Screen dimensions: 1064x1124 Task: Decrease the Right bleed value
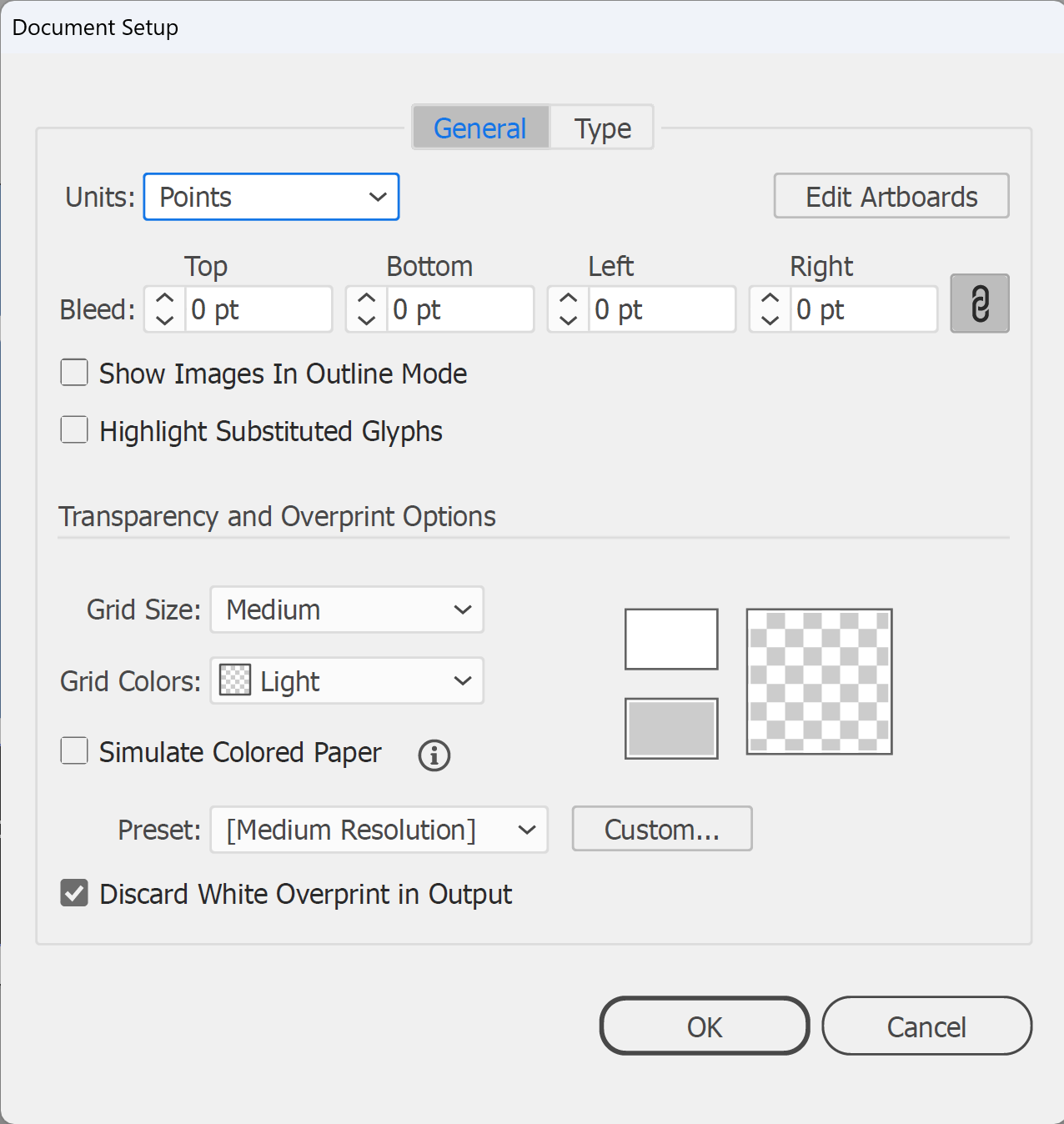770,320
